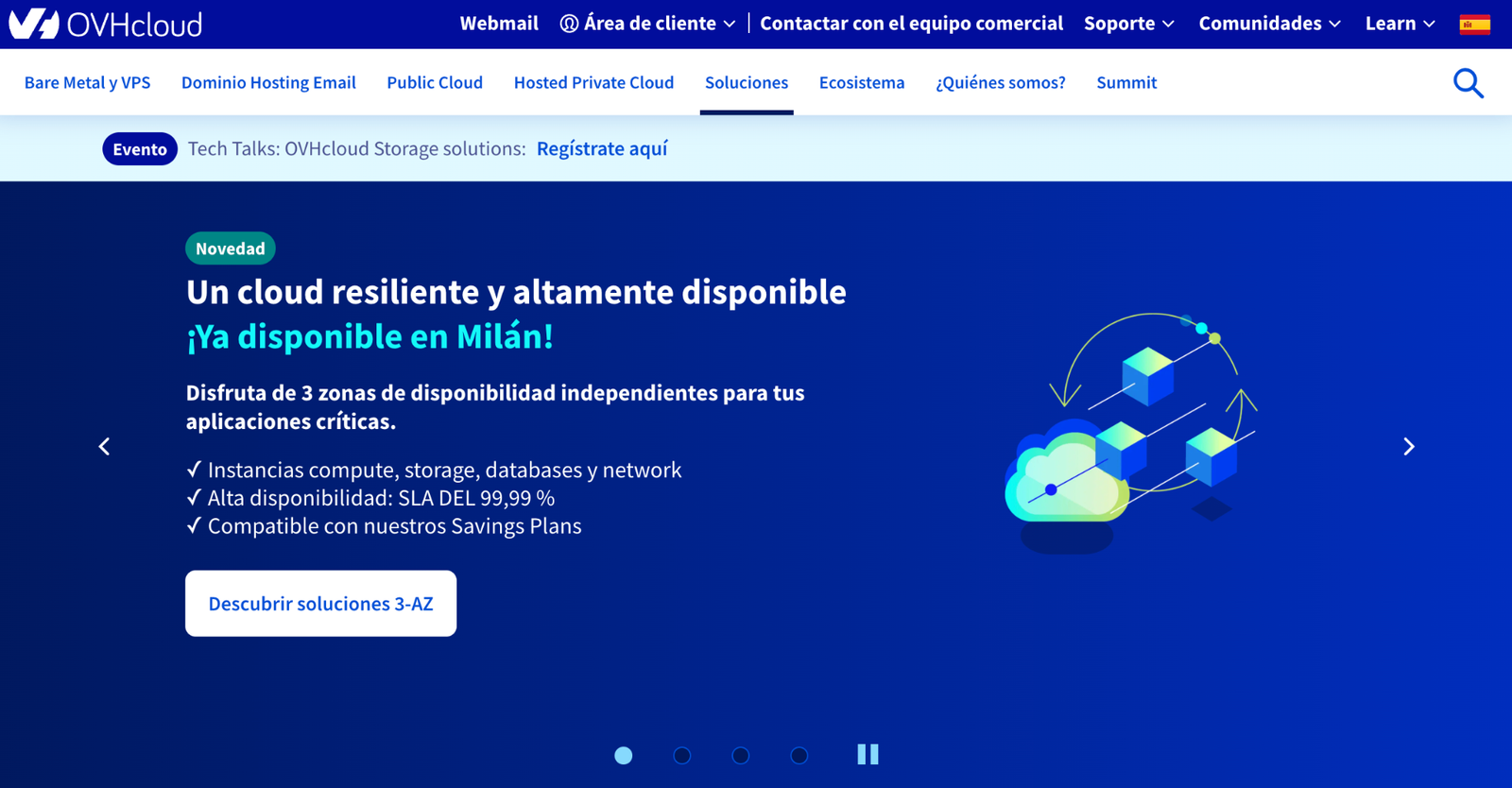The width and height of the screenshot is (1512, 788).
Task: Click heading Un cloud resiliente y altamente disponible
Action: click(x=516, y=292)
